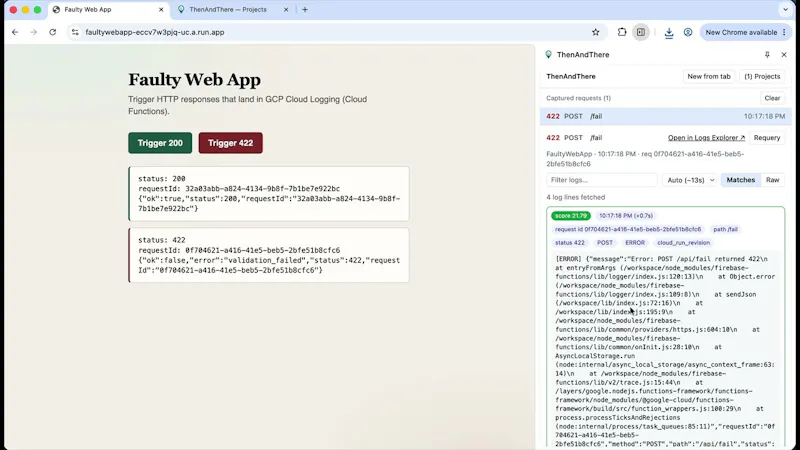Click the status 422 chip
Image resolution: width=800 pixels, height=450 pixels.
pos(569,243)
